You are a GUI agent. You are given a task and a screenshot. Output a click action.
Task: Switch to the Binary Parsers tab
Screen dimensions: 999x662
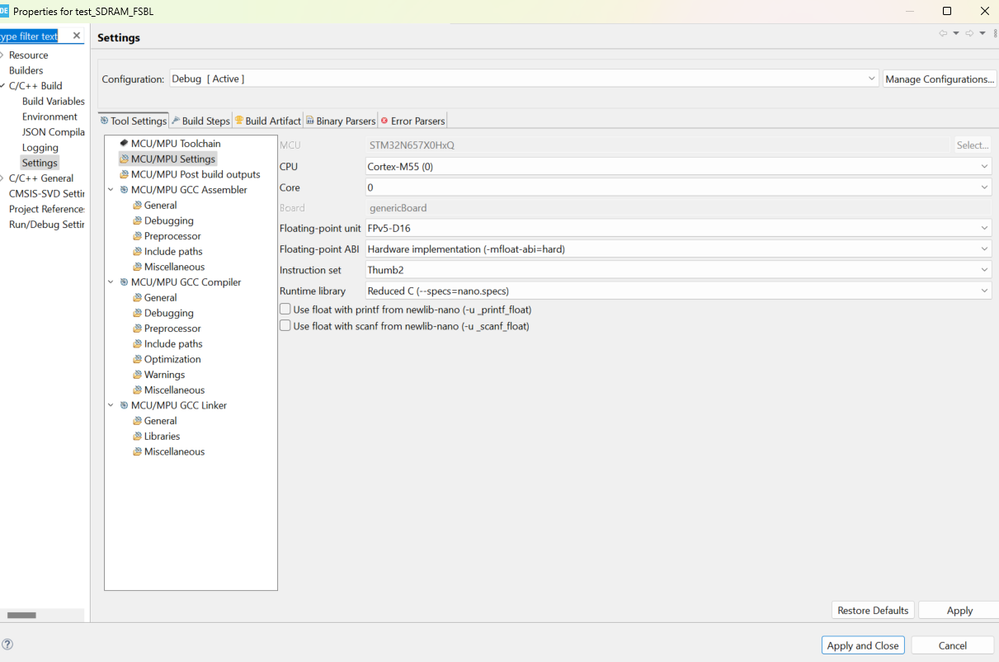click(341, 120)
